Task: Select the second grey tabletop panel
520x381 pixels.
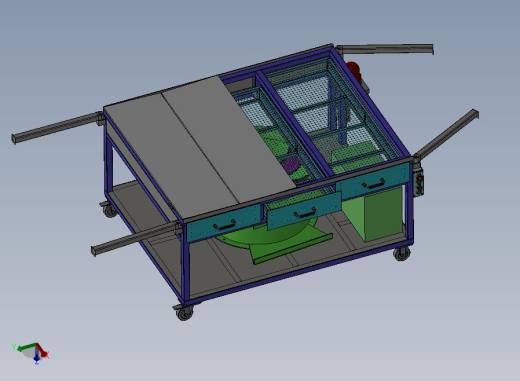Action: (229, 138)
